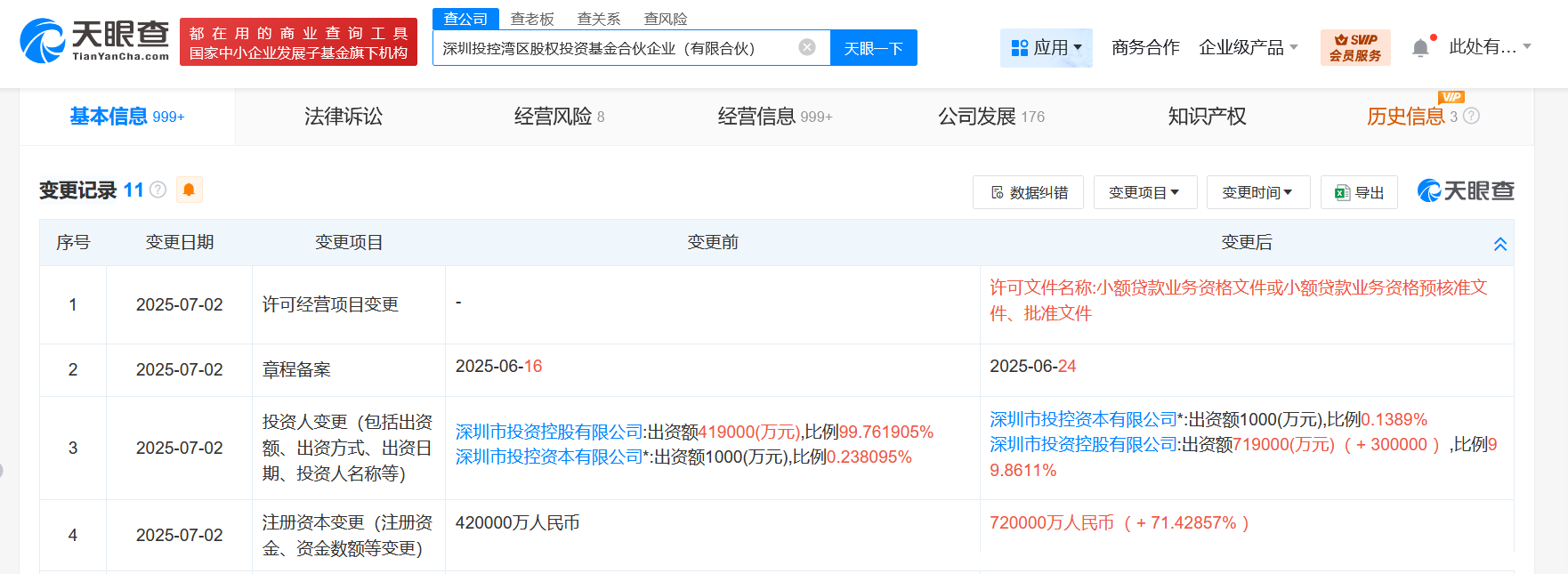Click the 天眼一下 search button
Image resolution: width=1568 pixels, height=574 pixels.
click(873, 48)
